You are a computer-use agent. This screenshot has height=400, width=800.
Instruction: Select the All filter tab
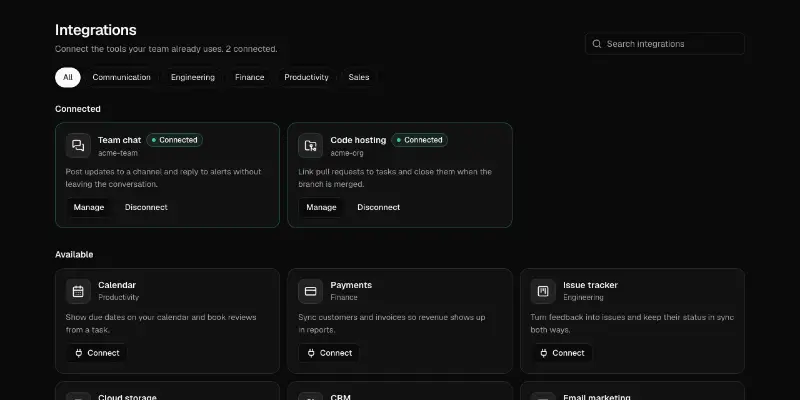pyautogui.click(x=68, y=78)
